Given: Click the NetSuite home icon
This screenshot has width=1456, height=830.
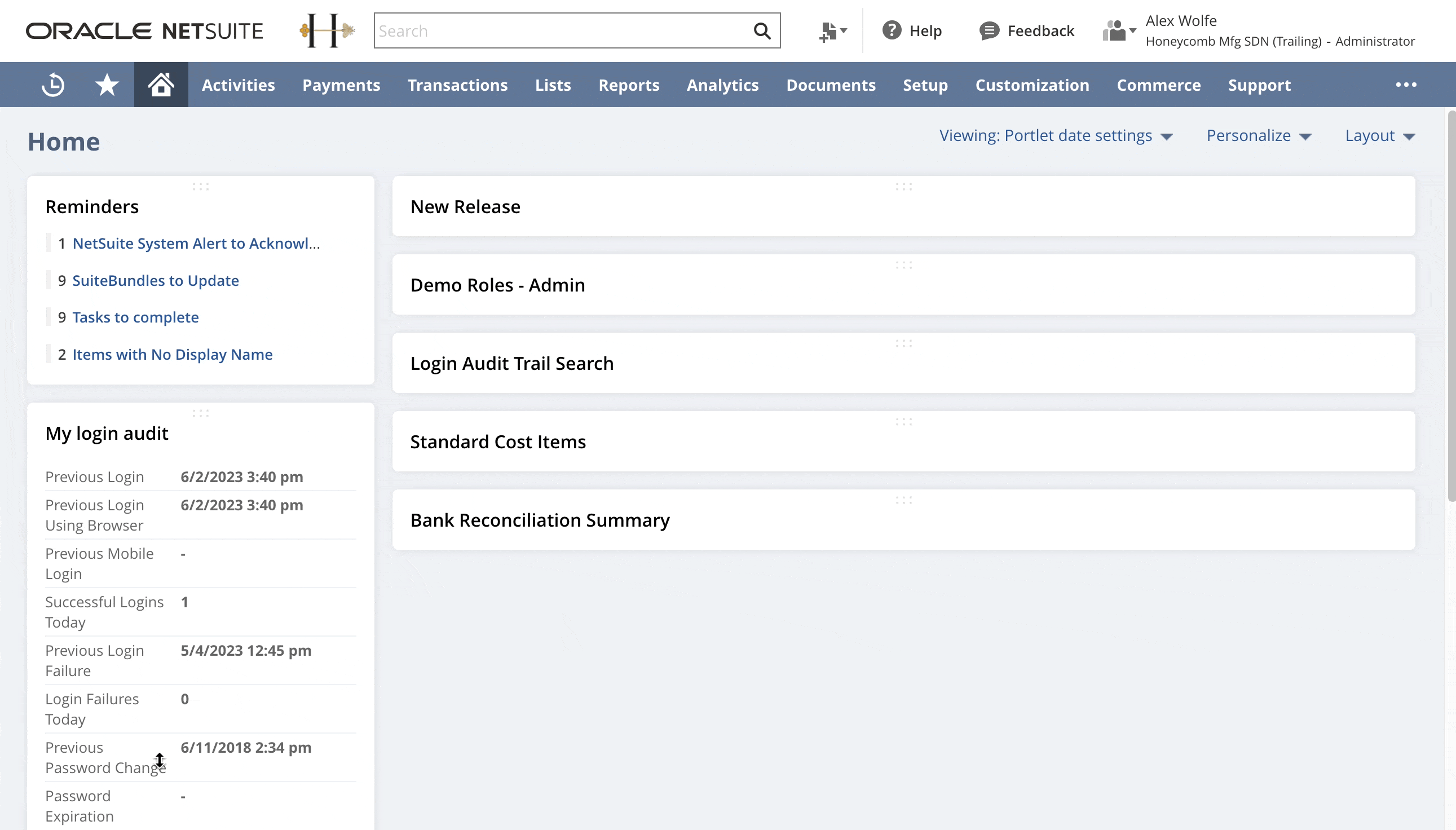Looking at the screenshot, I should (161, 84).
